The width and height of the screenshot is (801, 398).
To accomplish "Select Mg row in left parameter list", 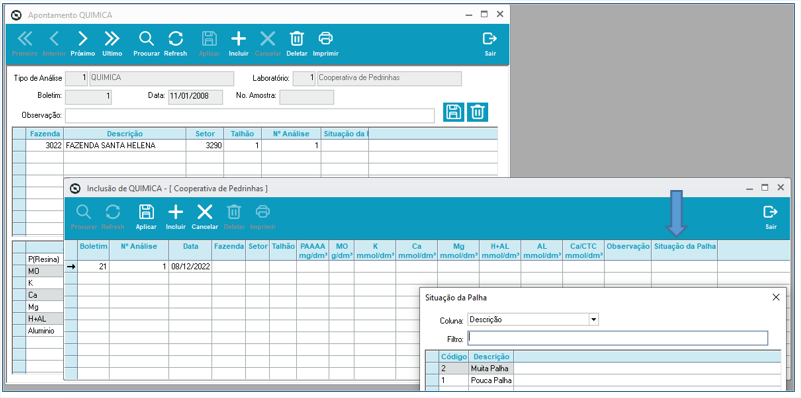I will tap(44, 307).
